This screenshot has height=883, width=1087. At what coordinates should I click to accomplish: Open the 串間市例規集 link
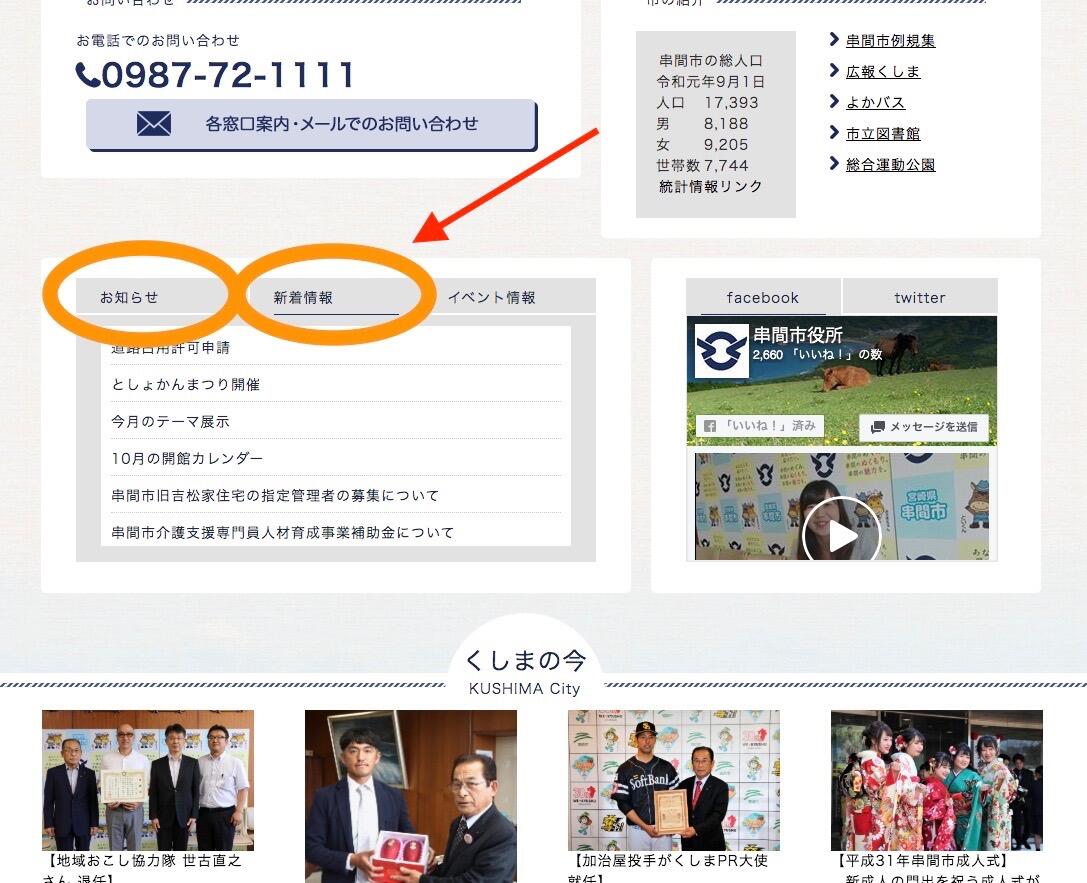point(890,41)
